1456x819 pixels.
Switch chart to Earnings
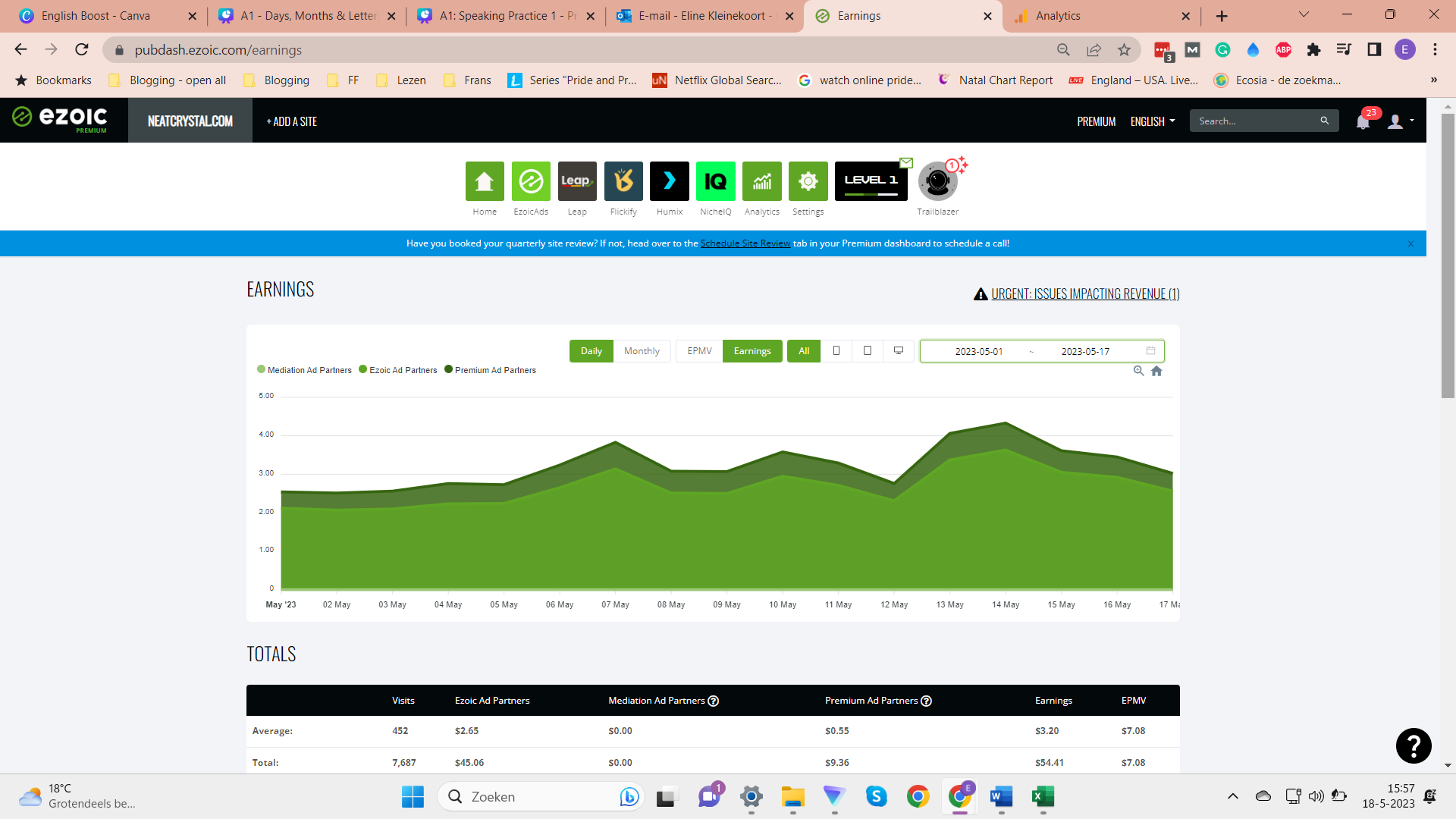point(752,351)
